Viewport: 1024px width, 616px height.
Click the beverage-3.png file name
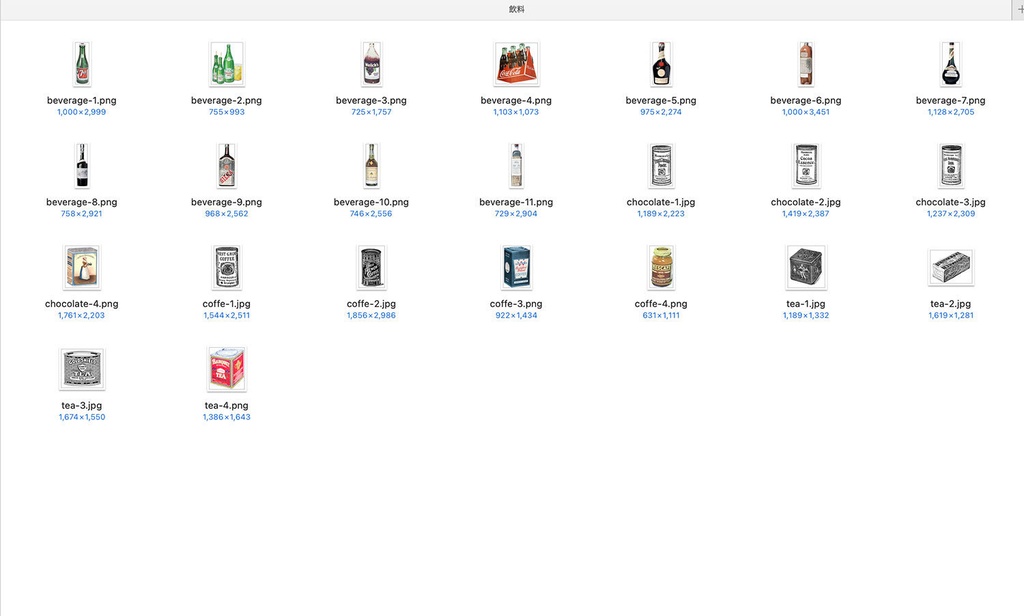[372, 101]
